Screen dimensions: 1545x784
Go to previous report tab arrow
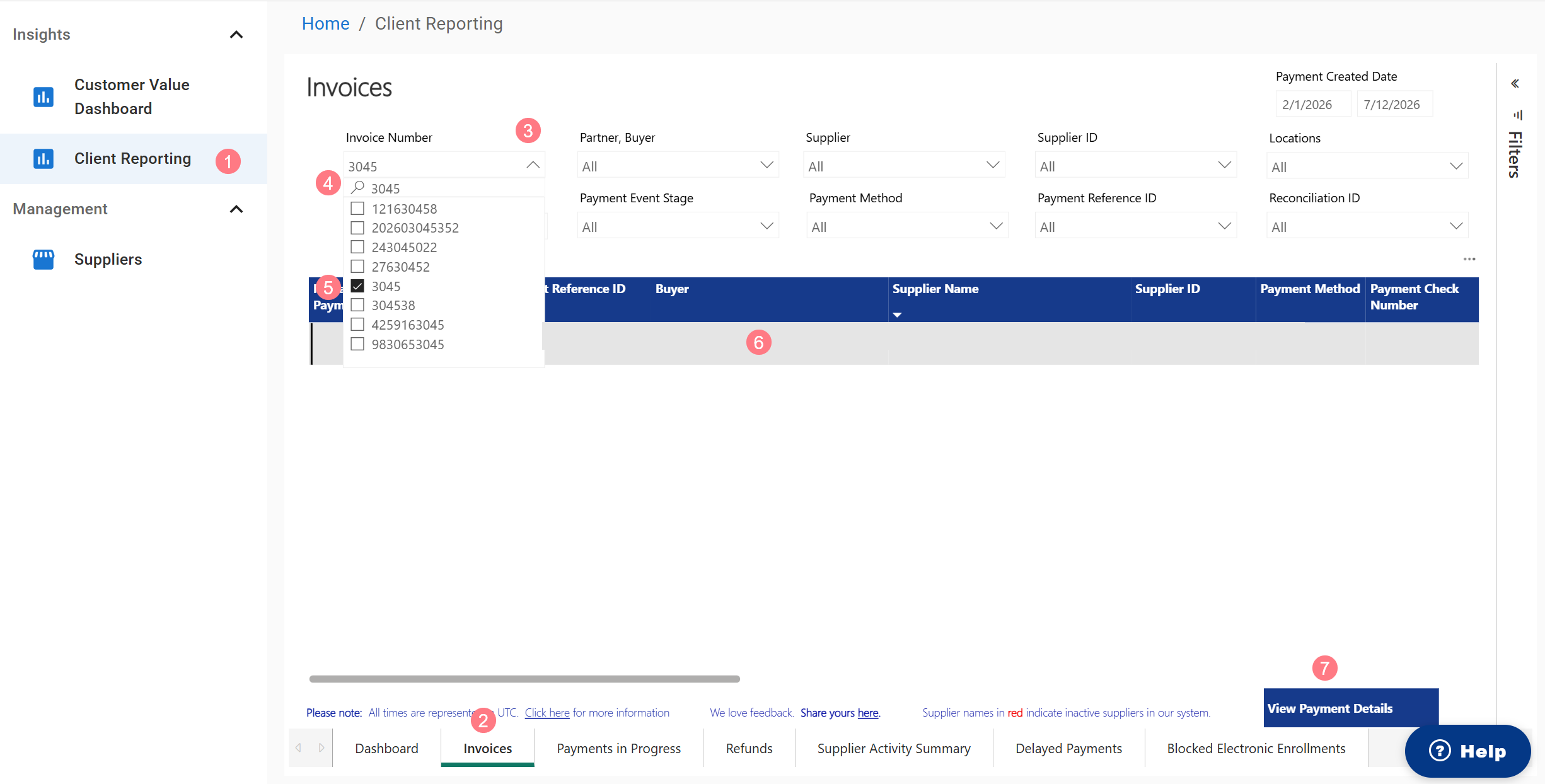299,748
